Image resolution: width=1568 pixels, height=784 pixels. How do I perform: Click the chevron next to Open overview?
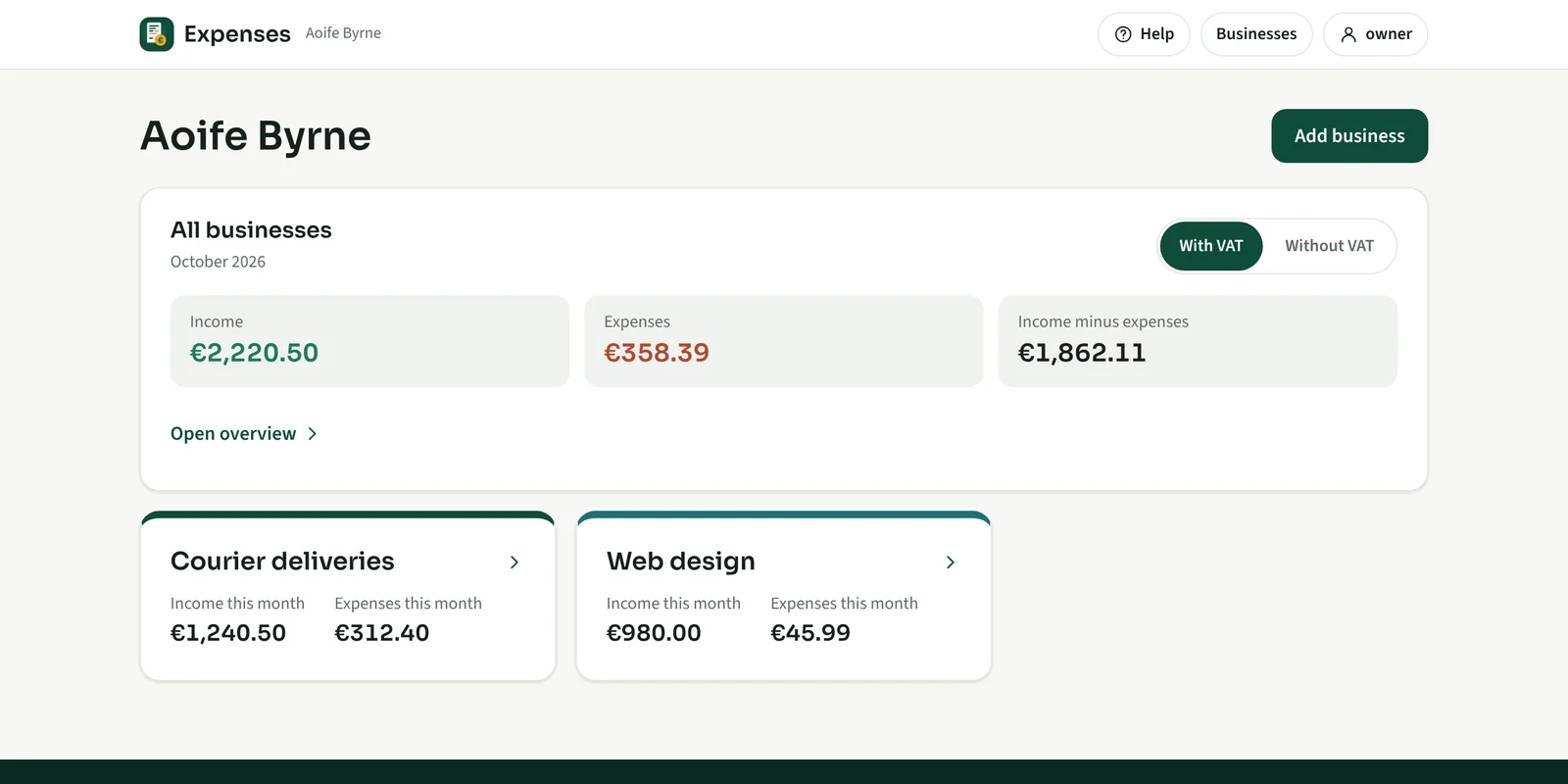[313, 434]
